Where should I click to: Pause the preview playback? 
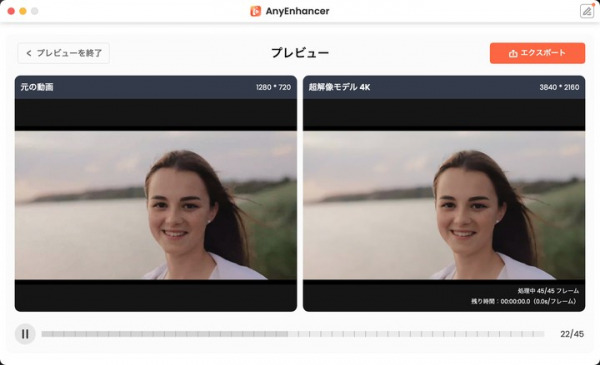pos(25,334)
